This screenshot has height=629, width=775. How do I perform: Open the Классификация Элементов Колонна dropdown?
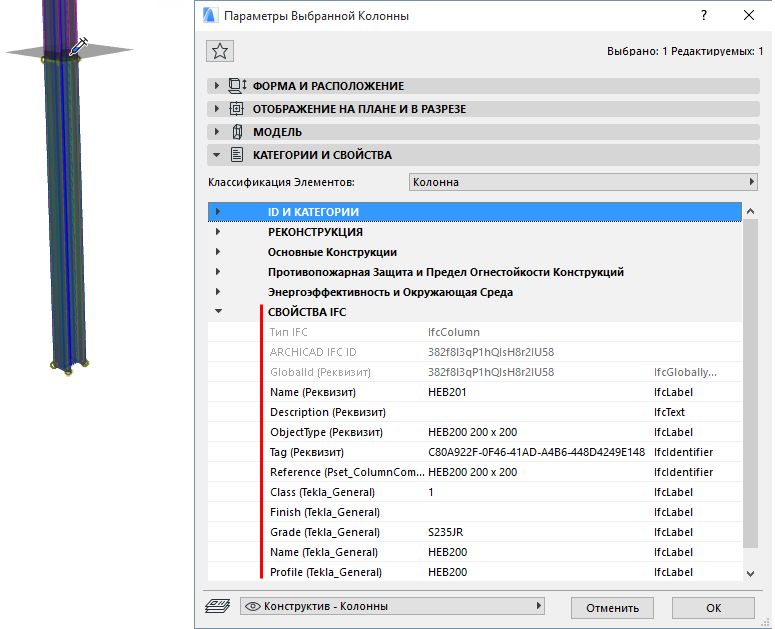click(x=583, y=182)
